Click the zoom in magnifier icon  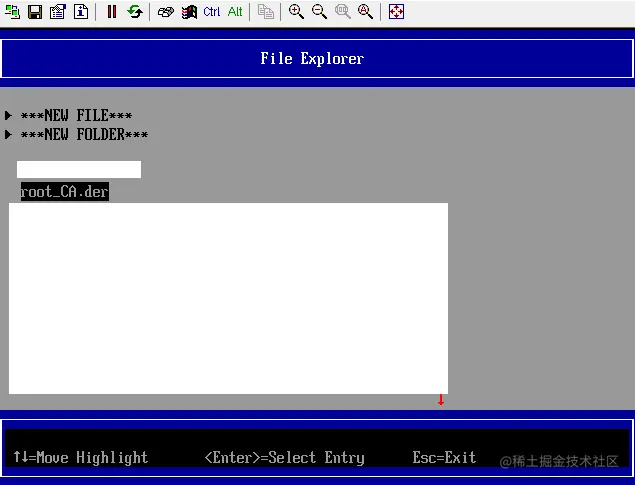pos(296,12)
